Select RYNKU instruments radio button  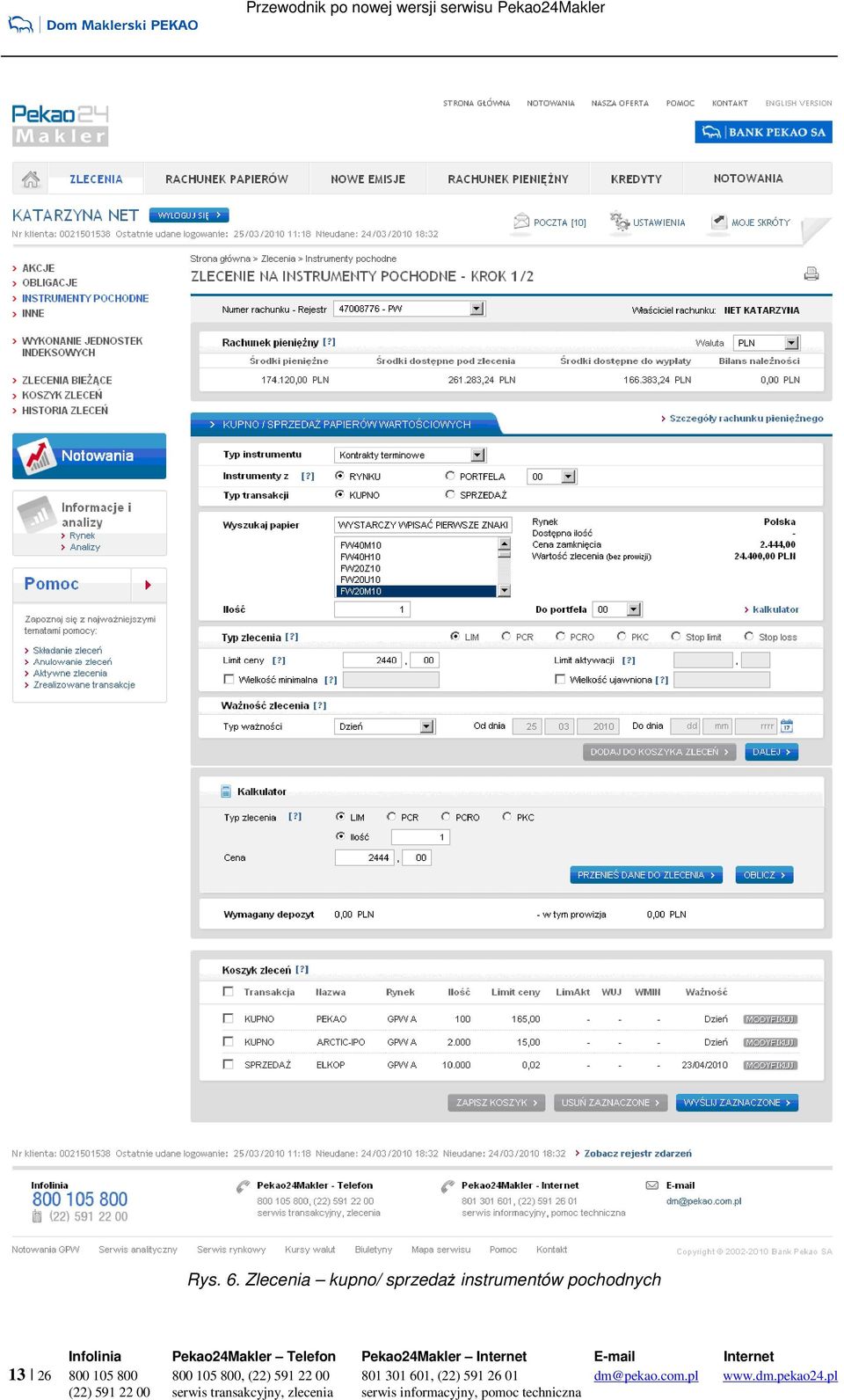click(x=339, y=476)
